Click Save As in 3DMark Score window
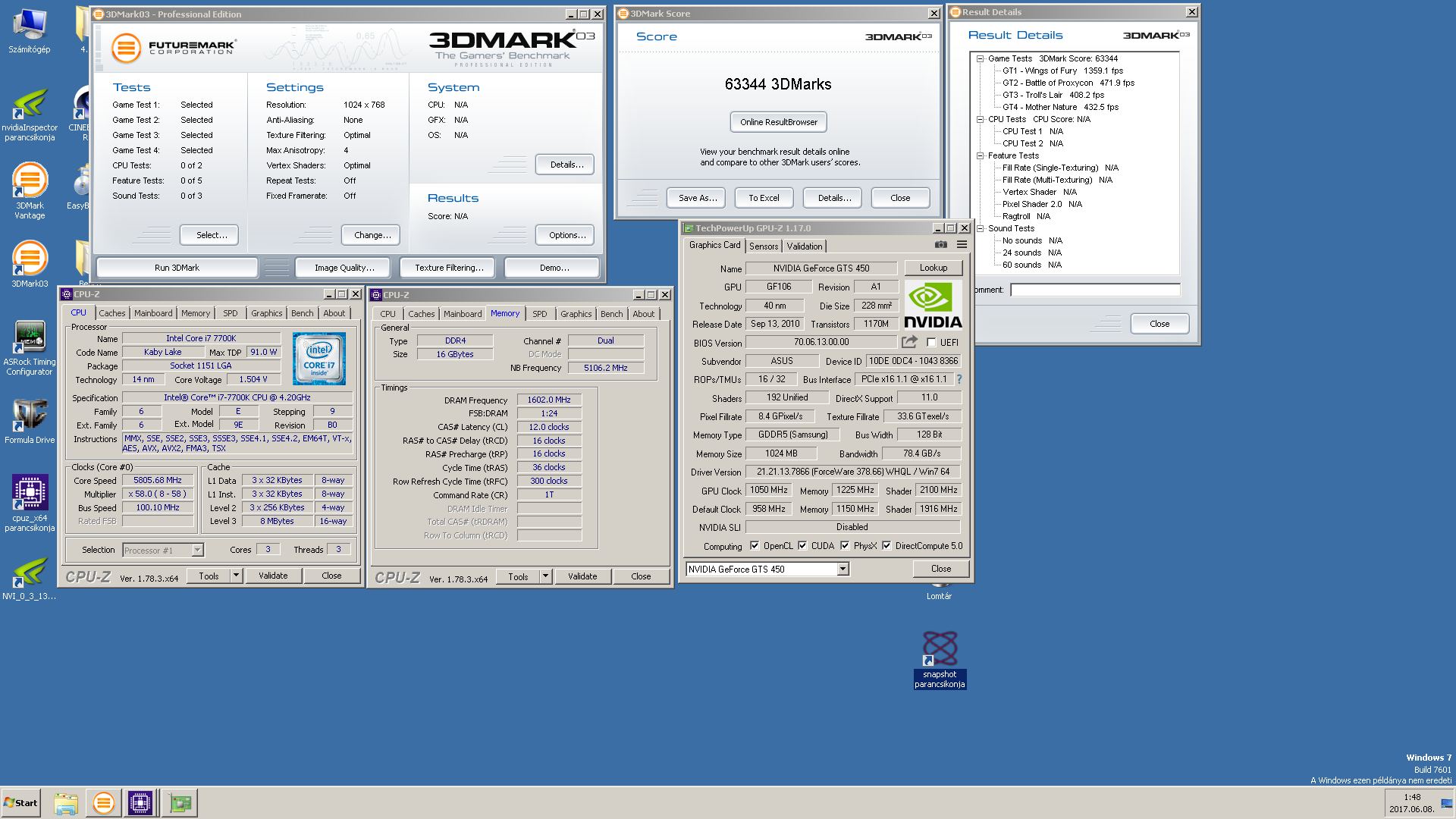The width and height of the screenshot is (1456, 819). click(697, 198)
